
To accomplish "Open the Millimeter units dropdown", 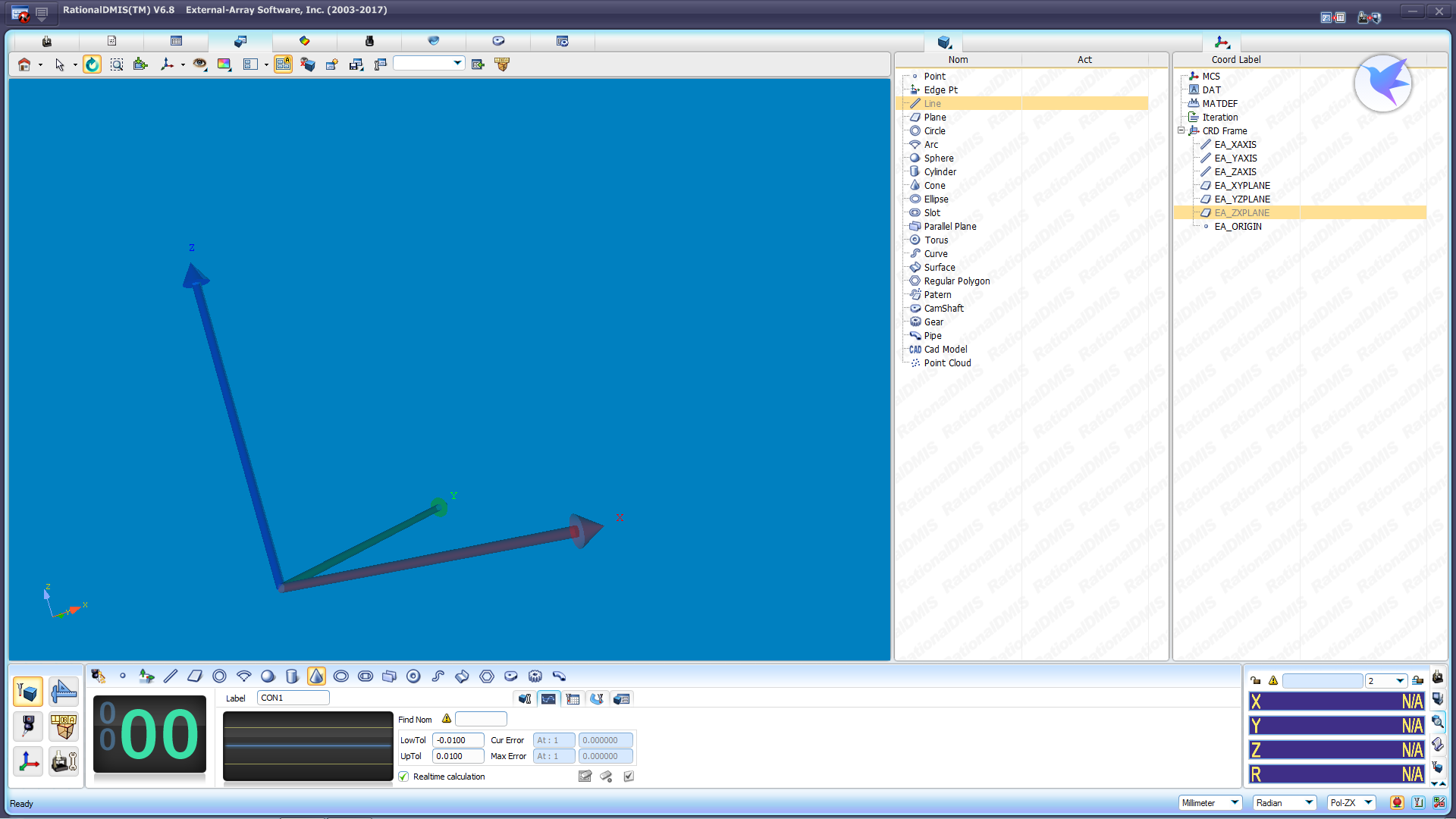I will point(1234,802).
